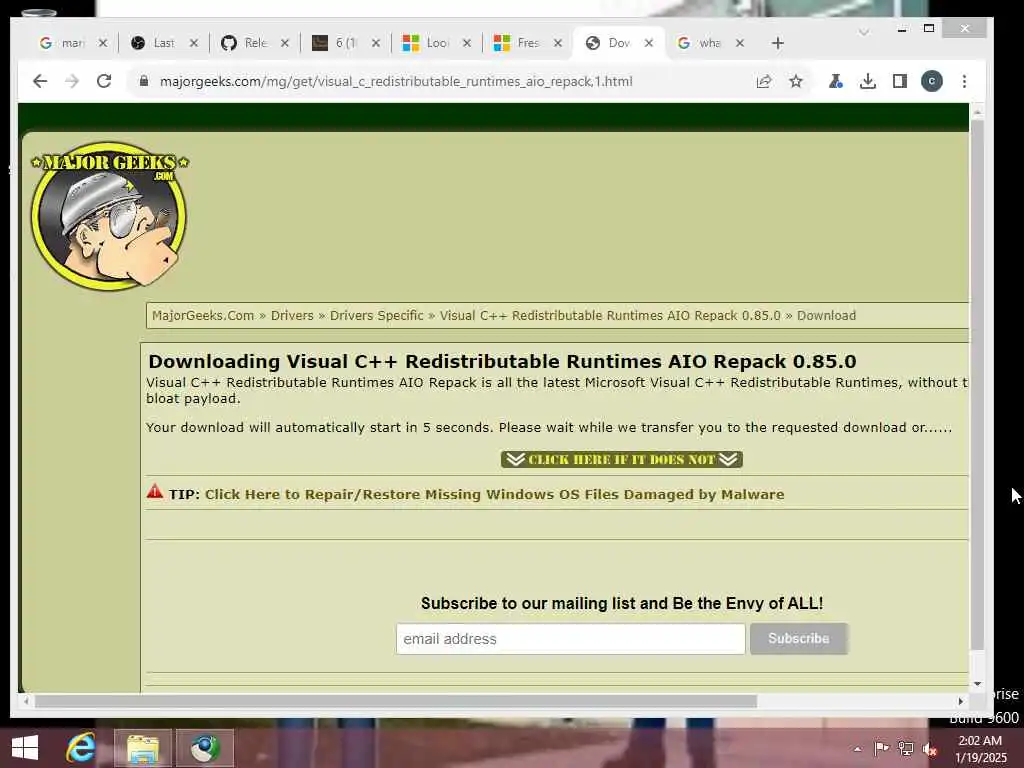1024x768 pixels.
Task: Switch to the 'wha' Google tab
Action: 701,43
